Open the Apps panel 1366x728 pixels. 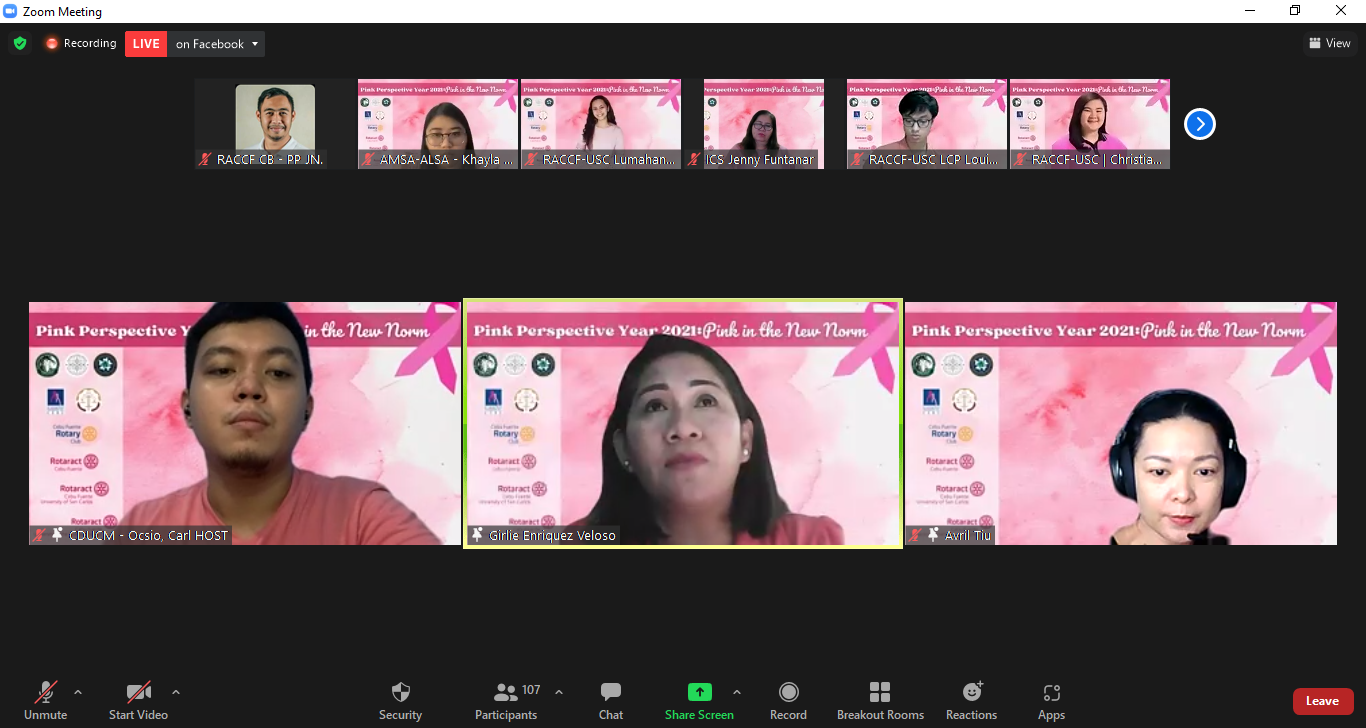(x=1051, y=700)
